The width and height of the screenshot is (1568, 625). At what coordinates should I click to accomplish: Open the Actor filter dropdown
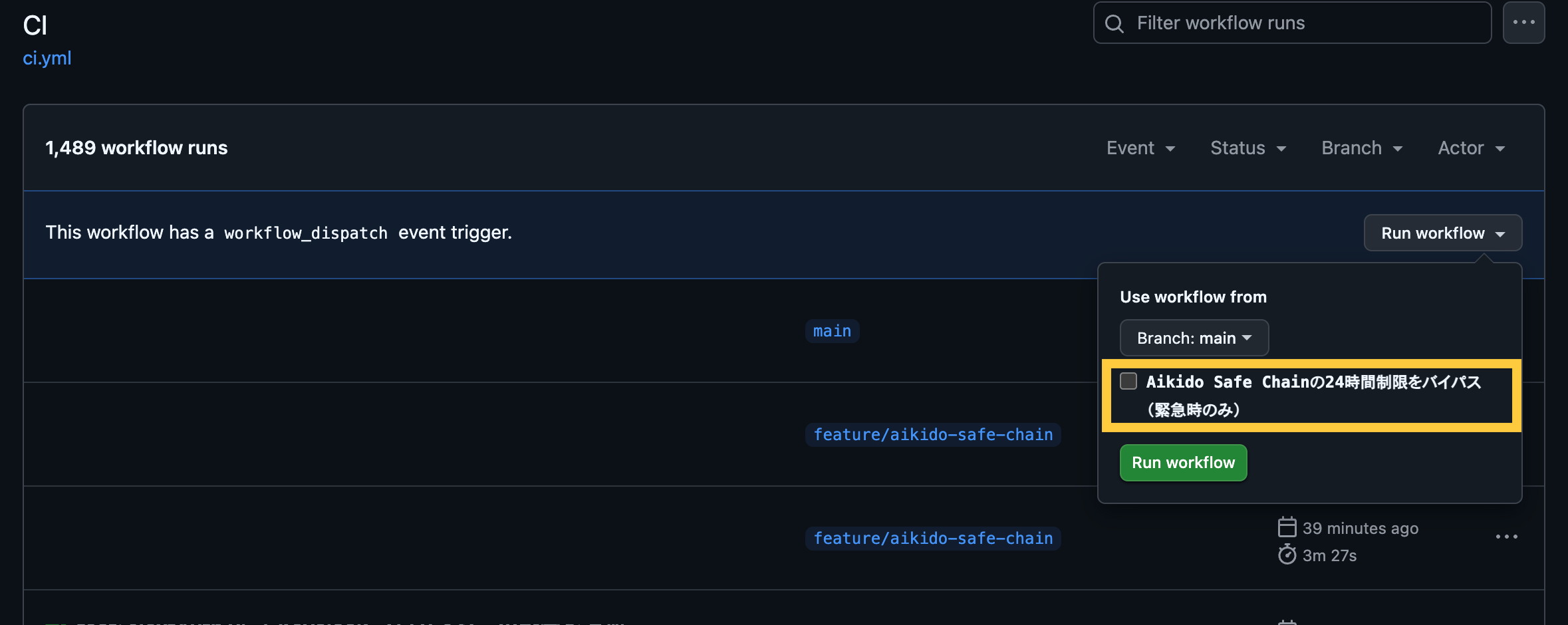click(x=1470, y=148)
